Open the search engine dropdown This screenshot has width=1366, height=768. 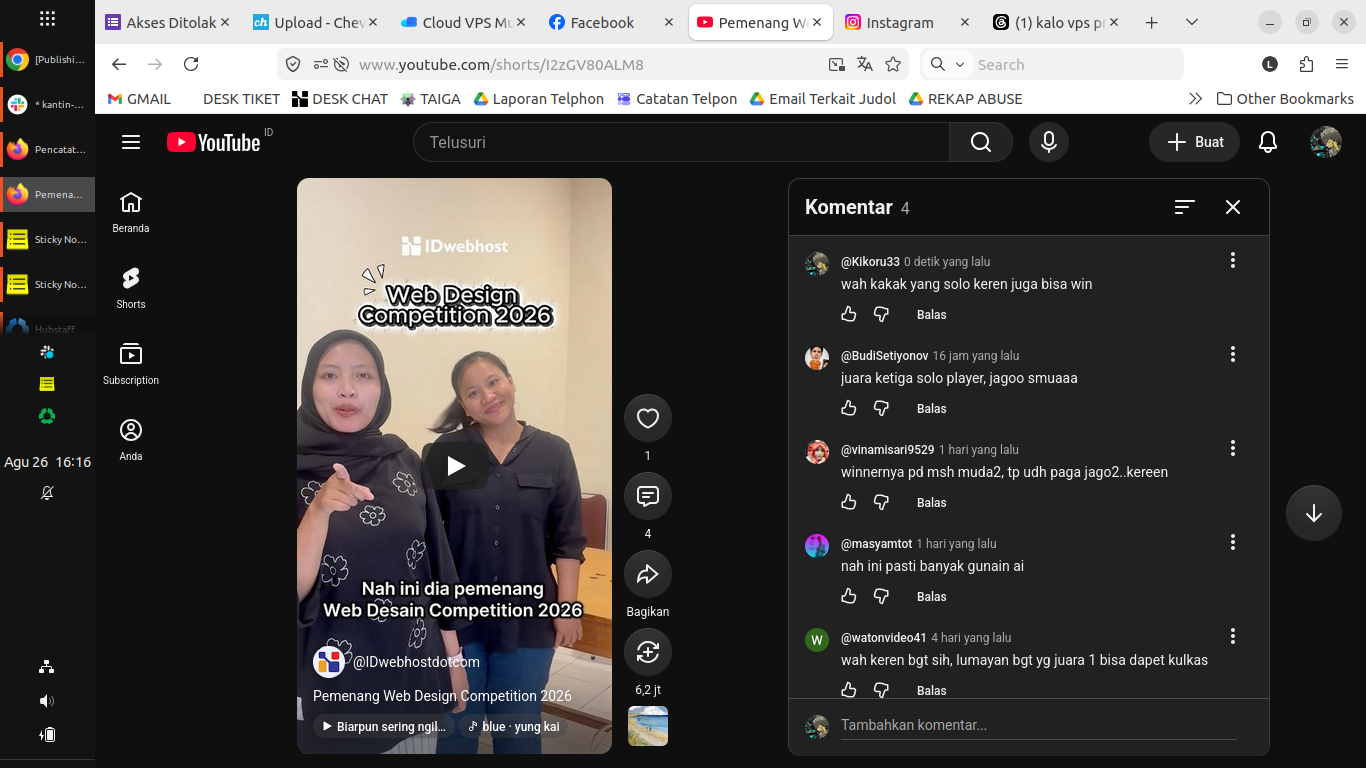(x=947, y=64)
